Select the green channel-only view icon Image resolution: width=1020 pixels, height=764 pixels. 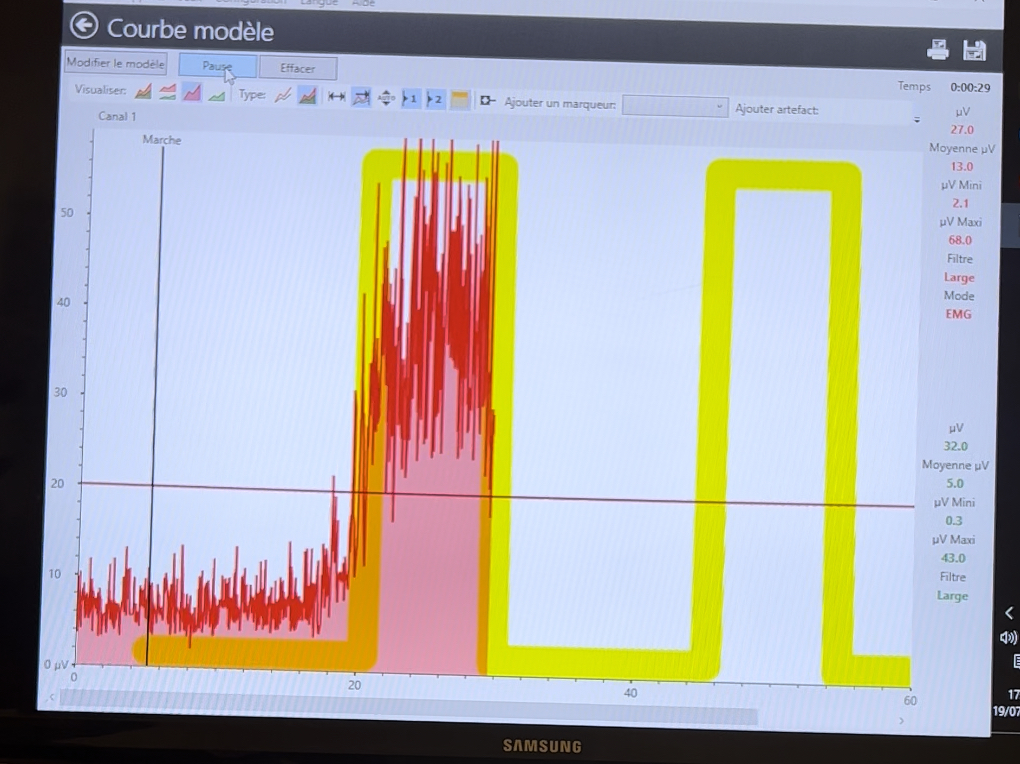(x=216, y=95)
